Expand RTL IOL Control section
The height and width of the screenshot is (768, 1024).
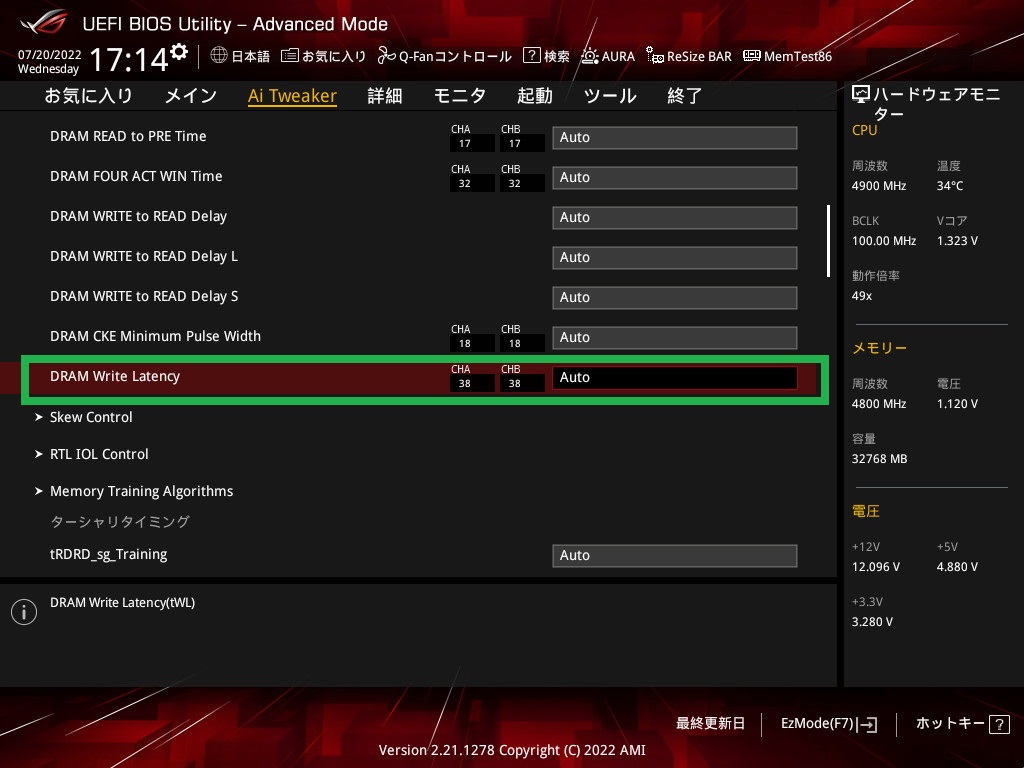click(99, 454)
